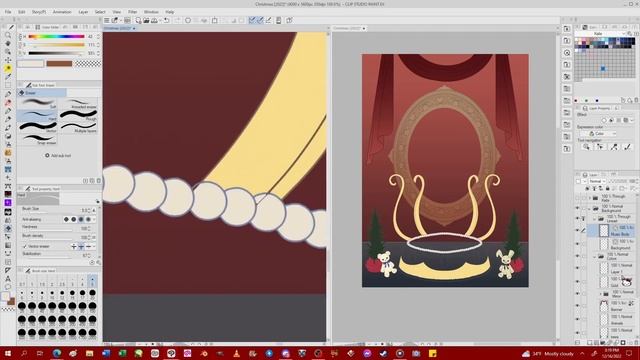The width and height of the screenshot is (640, 360).
Task: Choose brush size 5 preset
Action: pyautogui.click(x=93, y=282)
